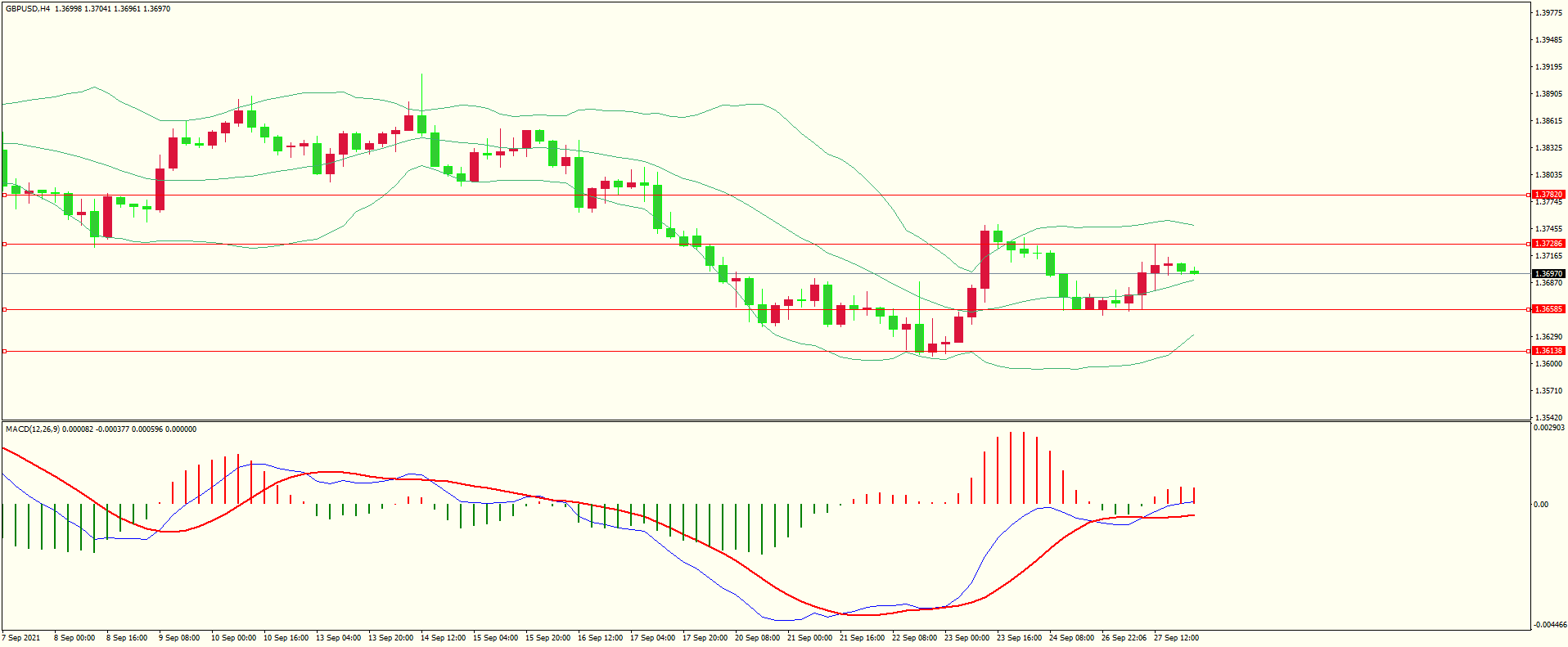Image resolution: width=1568 pixels, height=647 pixels.
Task: Select the 1.37820 red price level tag
Action: [1548, 195]
